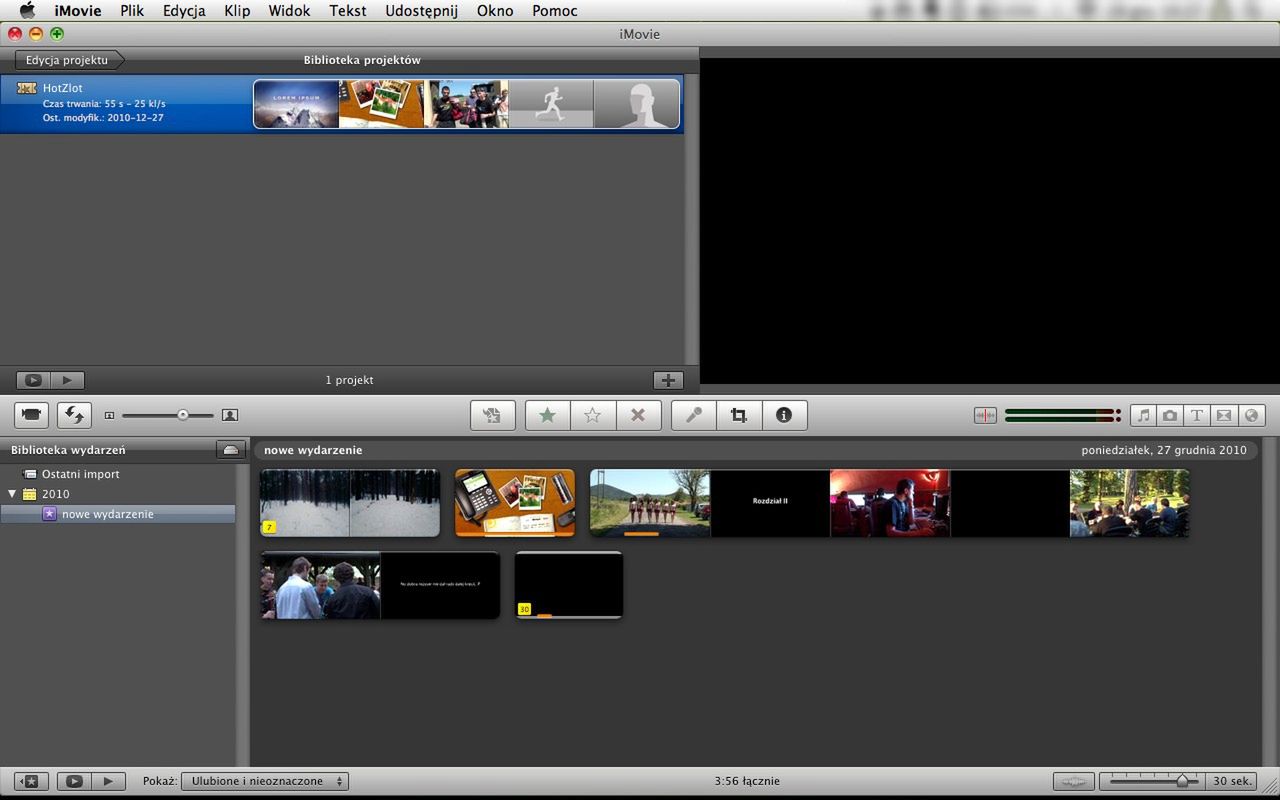Viewport: 1280px width, 800px height.
Task: Show the photo browser
Action: (1170, 415)
